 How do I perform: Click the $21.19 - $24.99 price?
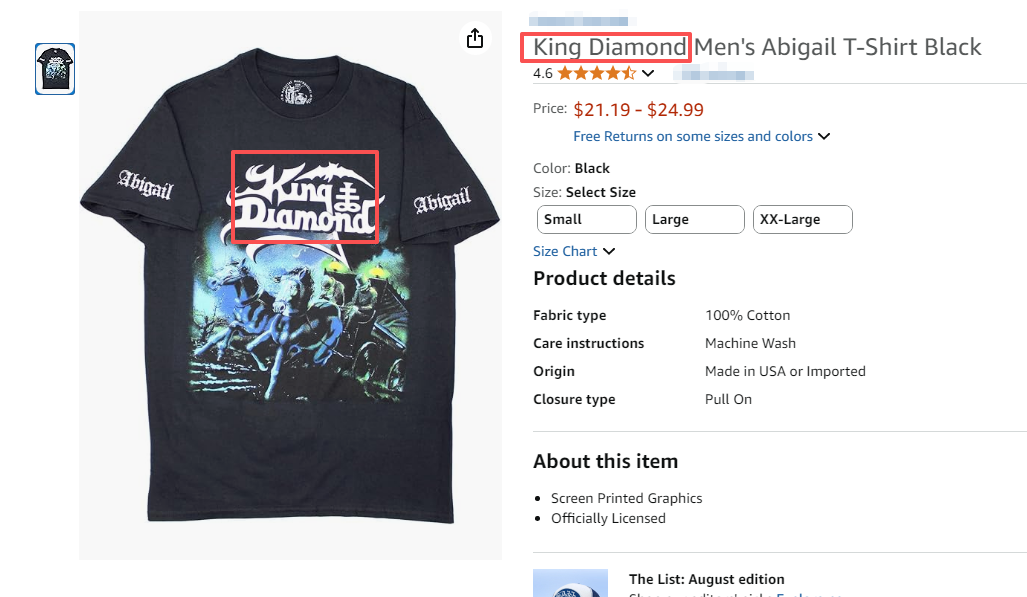[638, 109]
